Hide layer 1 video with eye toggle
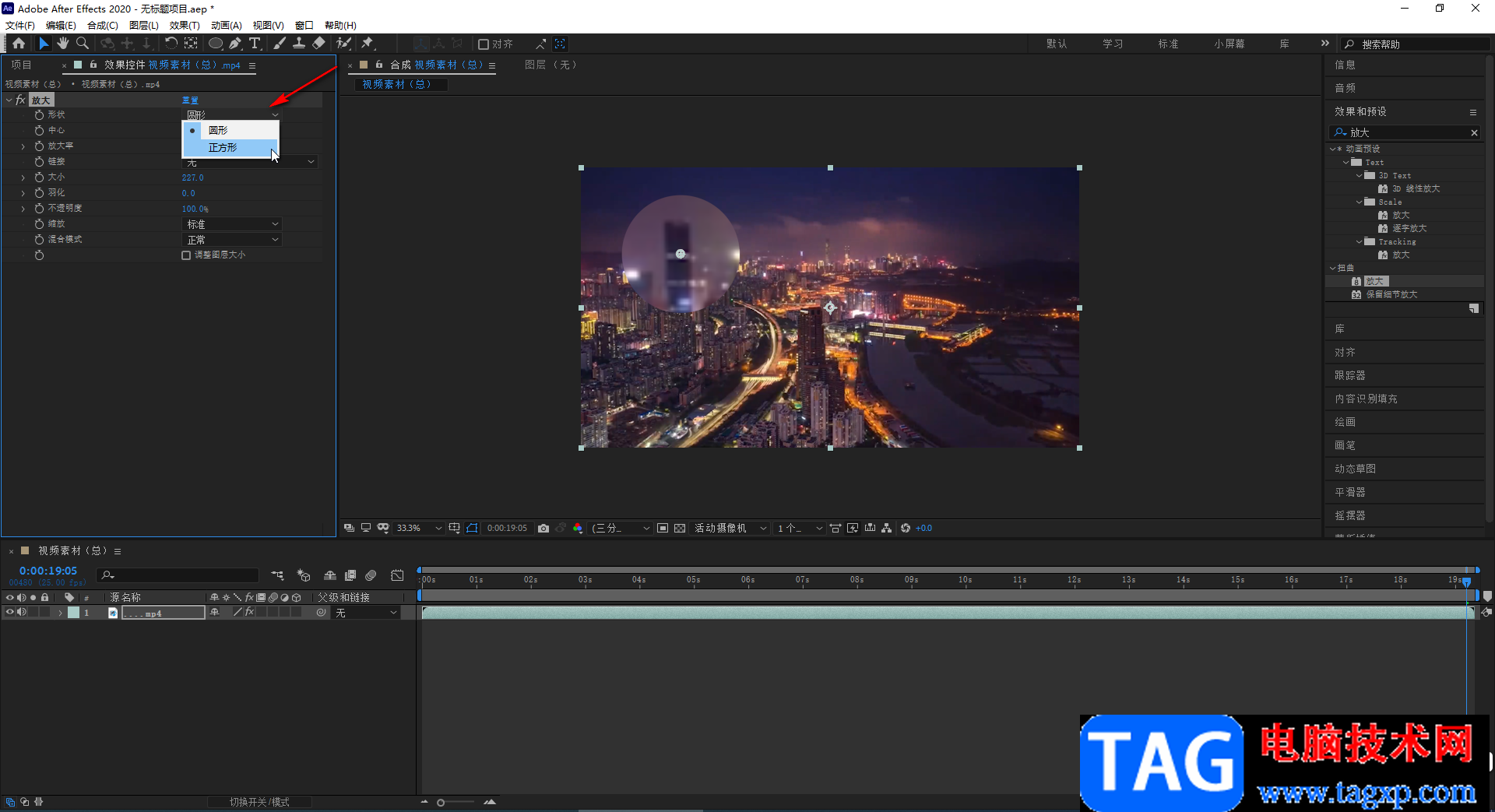 (x=10, y=613)
